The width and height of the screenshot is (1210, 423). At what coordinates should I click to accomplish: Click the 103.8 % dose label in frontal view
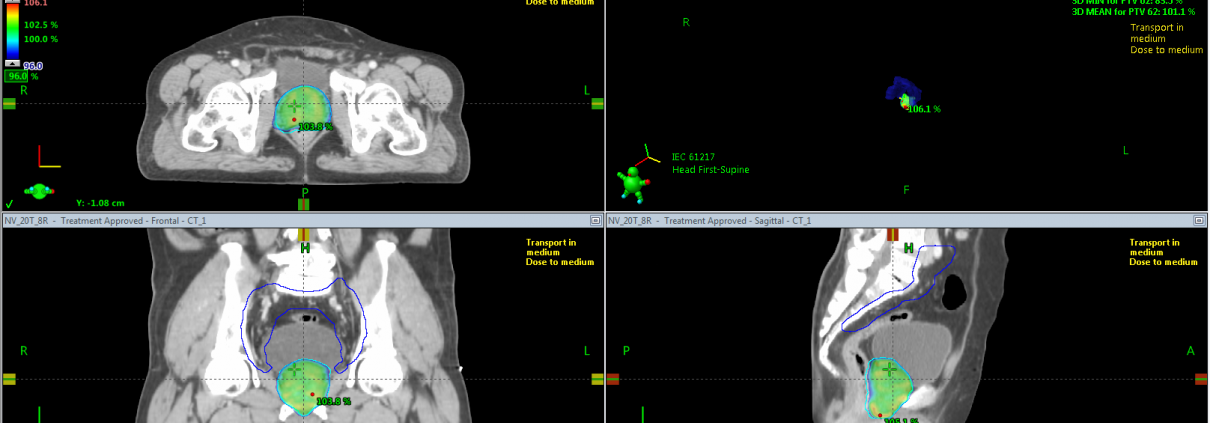point(333,401)
